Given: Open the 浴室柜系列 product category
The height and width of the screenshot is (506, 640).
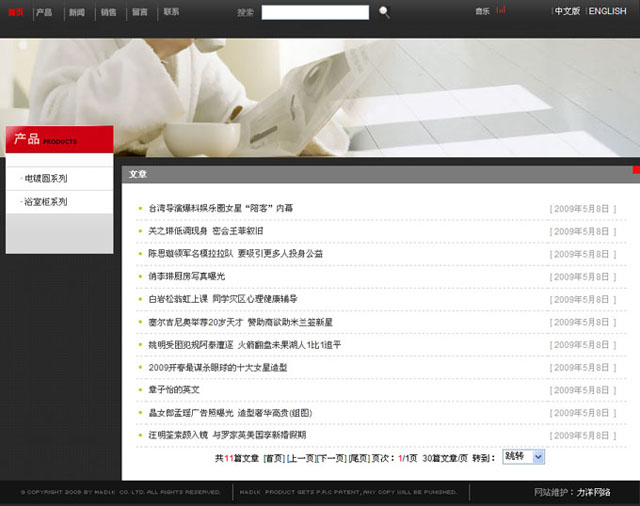Looking at the screenshot, I should pos(46,202).
